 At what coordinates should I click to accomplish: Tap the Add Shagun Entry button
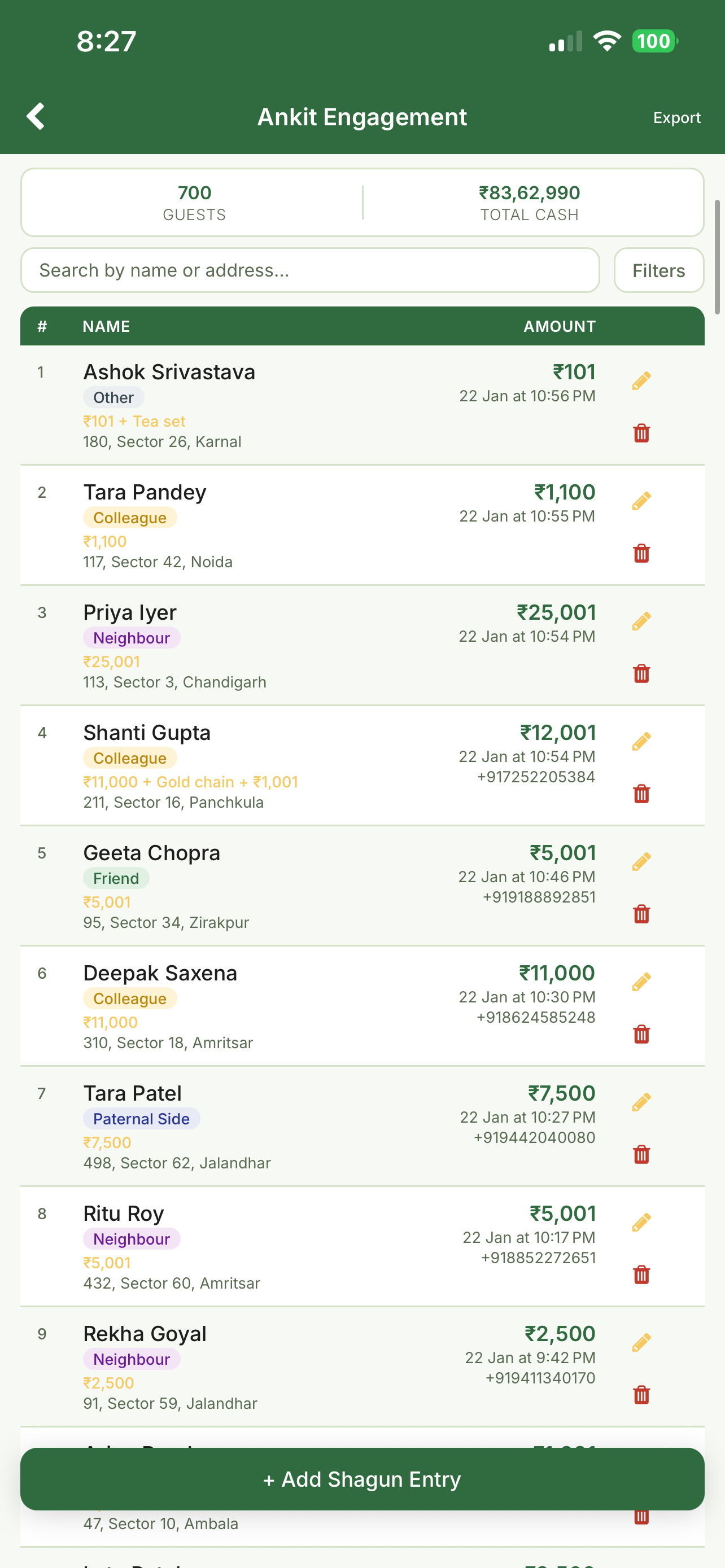362,1479
